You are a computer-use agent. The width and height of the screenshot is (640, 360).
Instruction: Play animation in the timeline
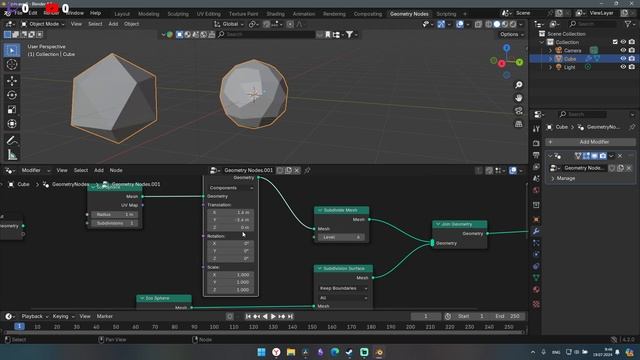pos(273,316)
